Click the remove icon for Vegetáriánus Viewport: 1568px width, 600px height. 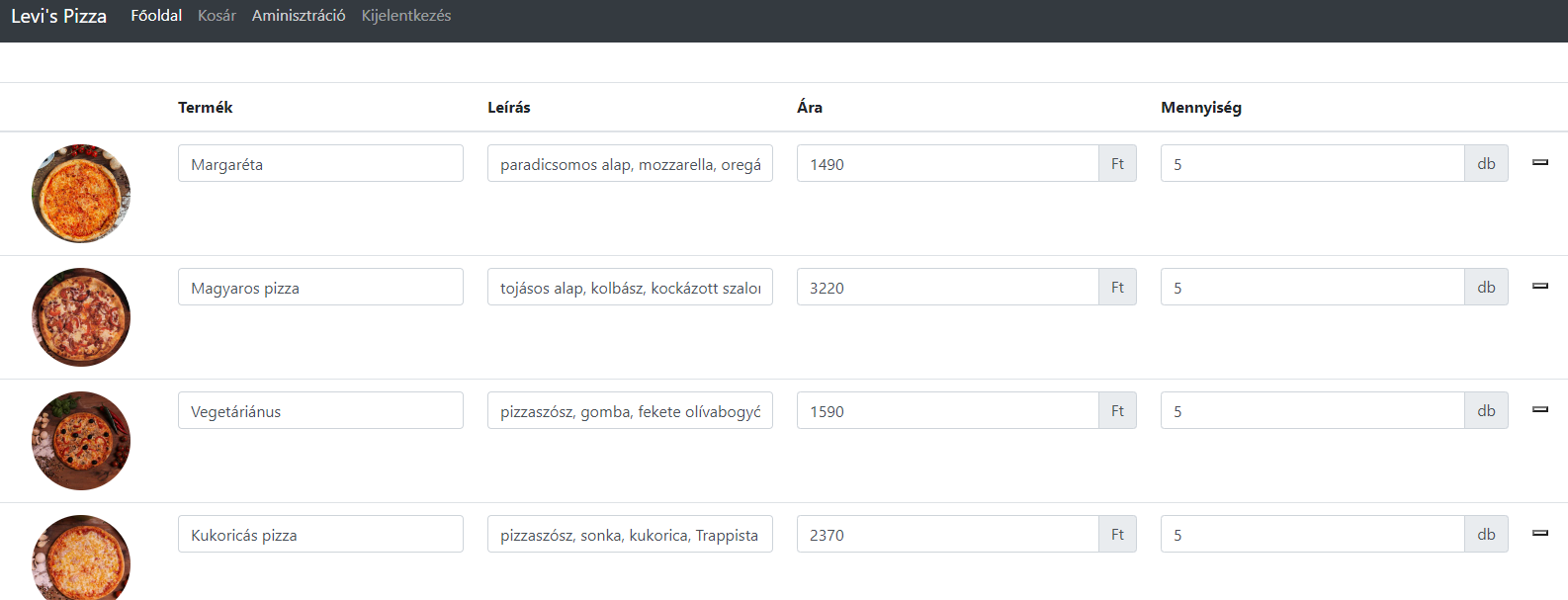(1539, 408)
